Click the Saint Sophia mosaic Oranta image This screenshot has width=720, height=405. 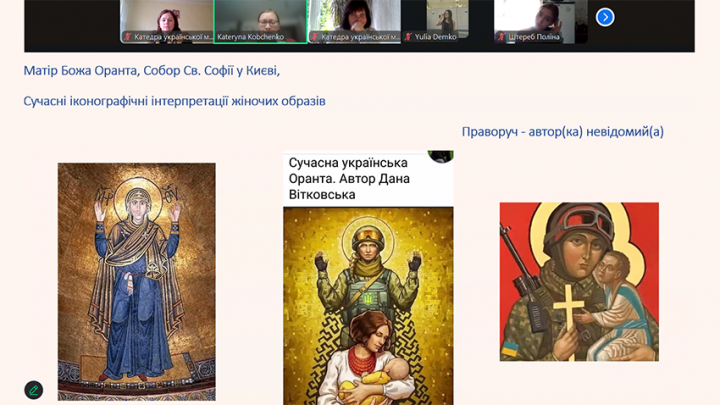coord(136,281)
